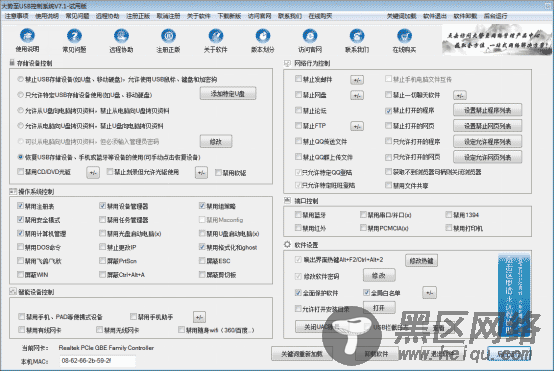Uncheck the 禁用安全模式 checkbox

click(x=20, y=220)
